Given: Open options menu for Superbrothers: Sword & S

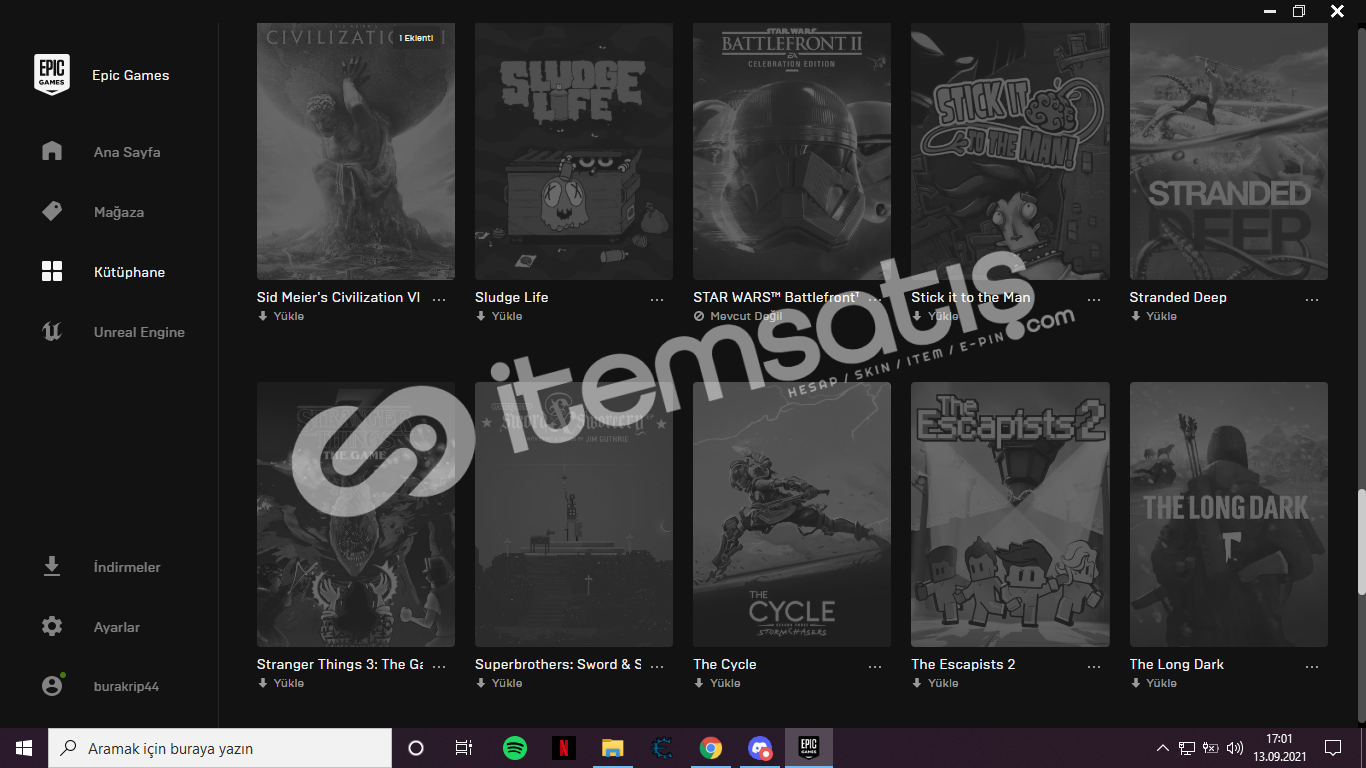Looking at the screenshot, I should (657, 666).
